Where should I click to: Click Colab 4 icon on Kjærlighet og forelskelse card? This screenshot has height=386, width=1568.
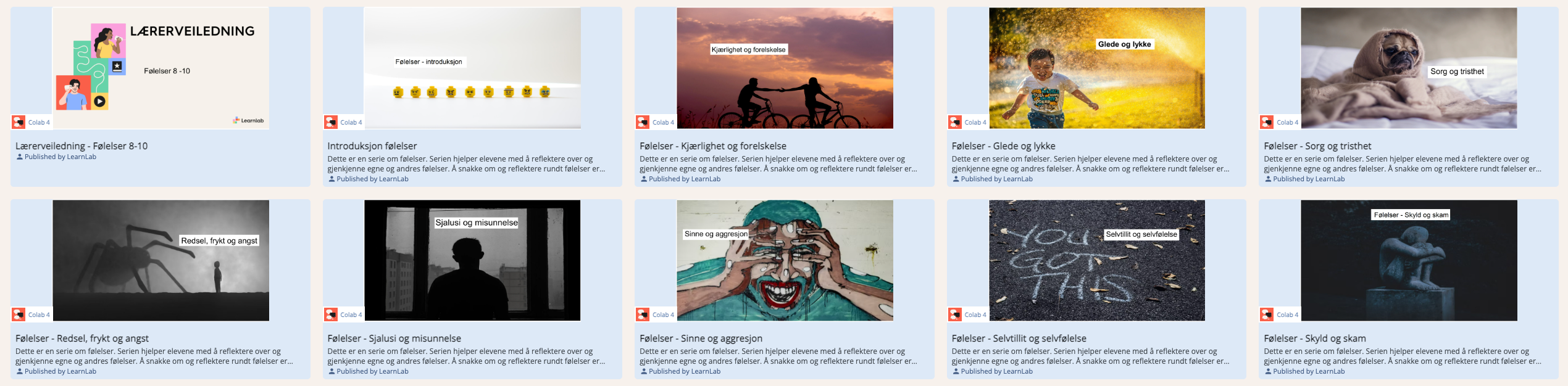point(643,122)
